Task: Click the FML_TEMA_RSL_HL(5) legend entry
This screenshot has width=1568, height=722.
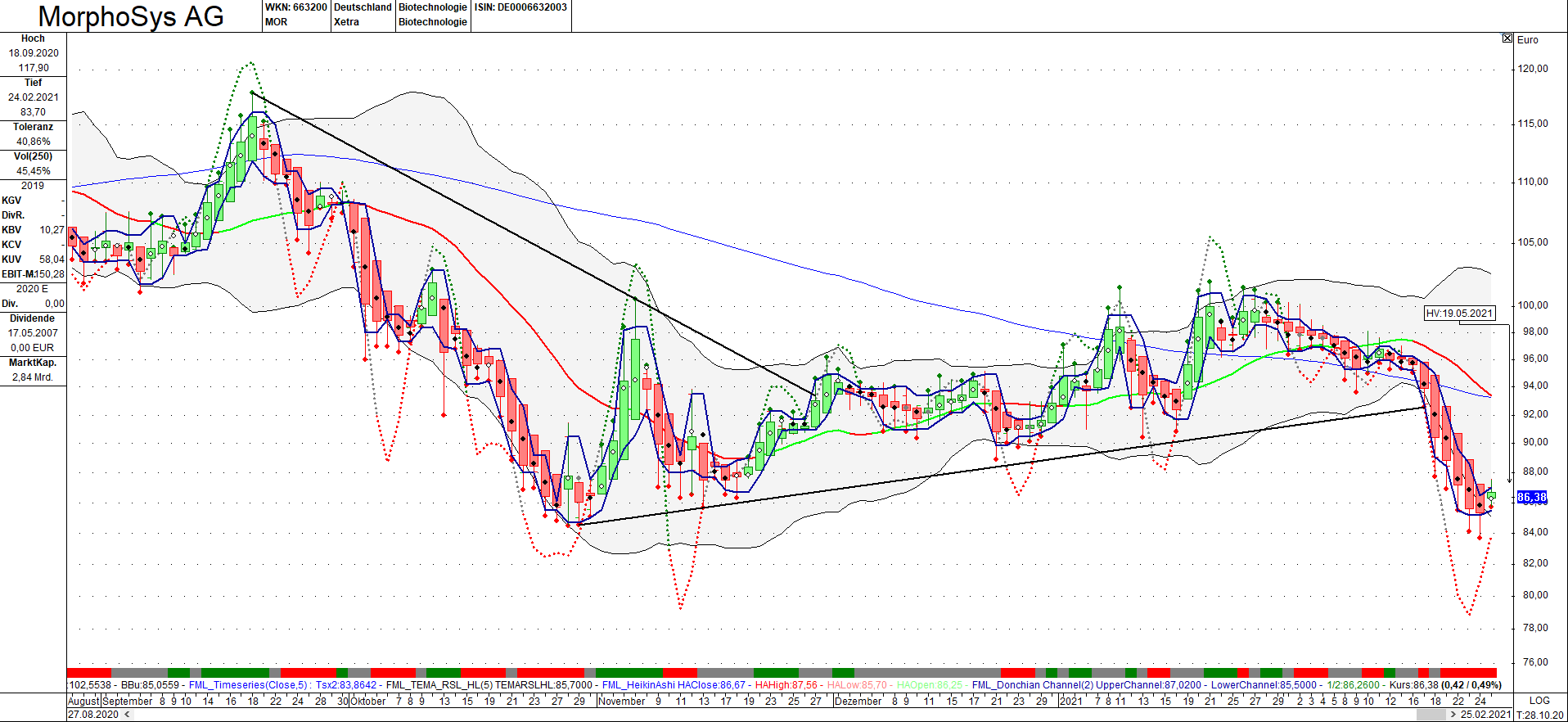Action: point(439,685)
